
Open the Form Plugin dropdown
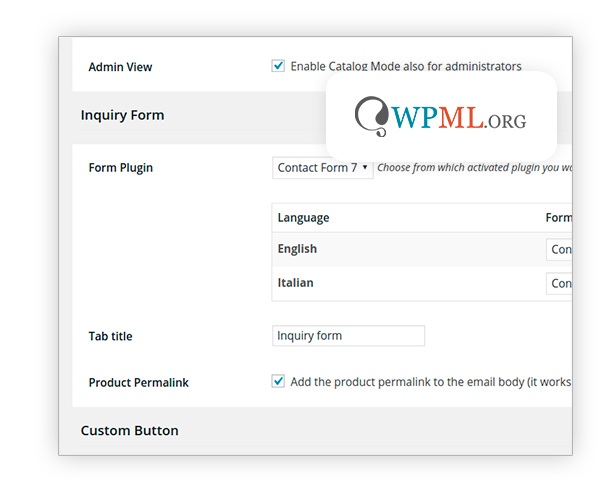click(322, 168)
